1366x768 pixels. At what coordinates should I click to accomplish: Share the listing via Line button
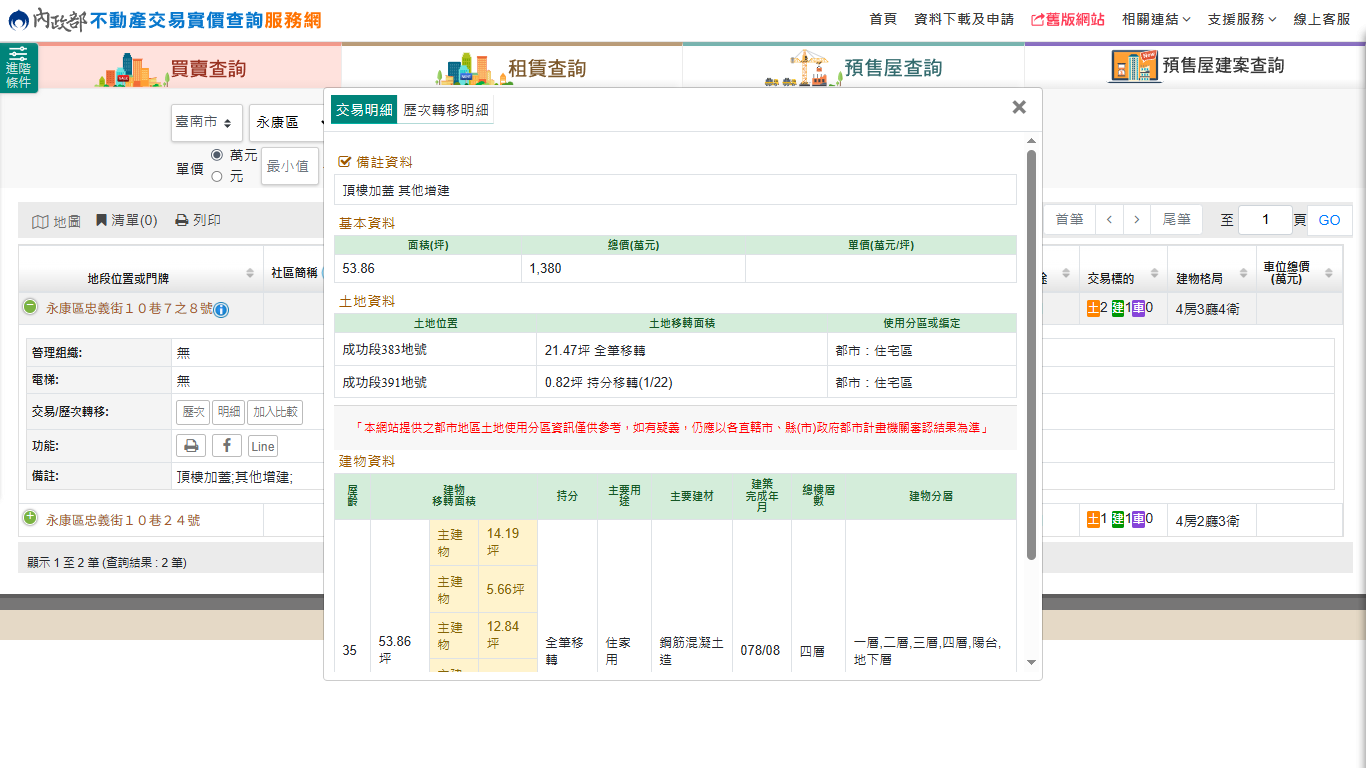[262, 447]
